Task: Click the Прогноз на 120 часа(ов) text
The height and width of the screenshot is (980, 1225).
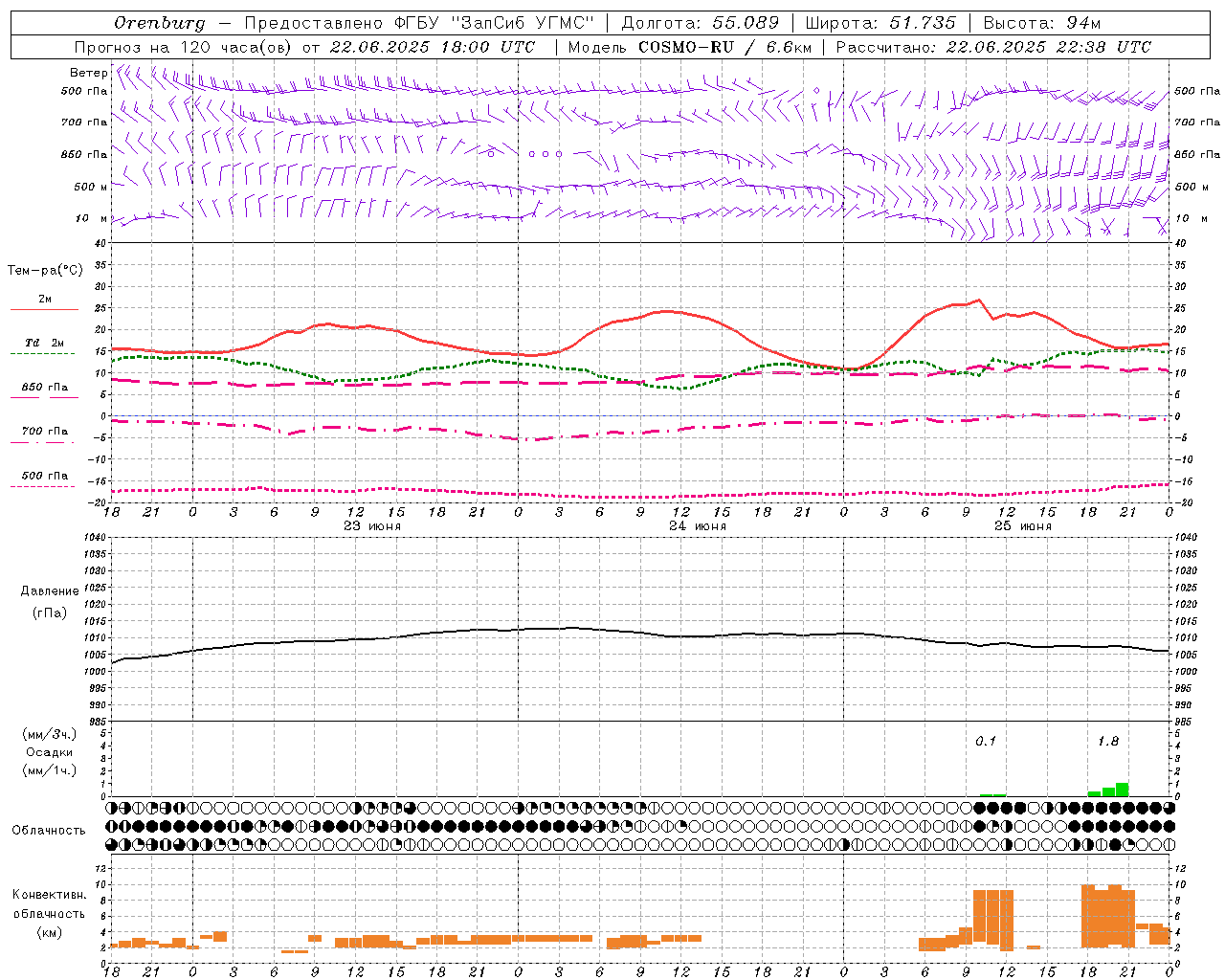Action: [184, 47]
